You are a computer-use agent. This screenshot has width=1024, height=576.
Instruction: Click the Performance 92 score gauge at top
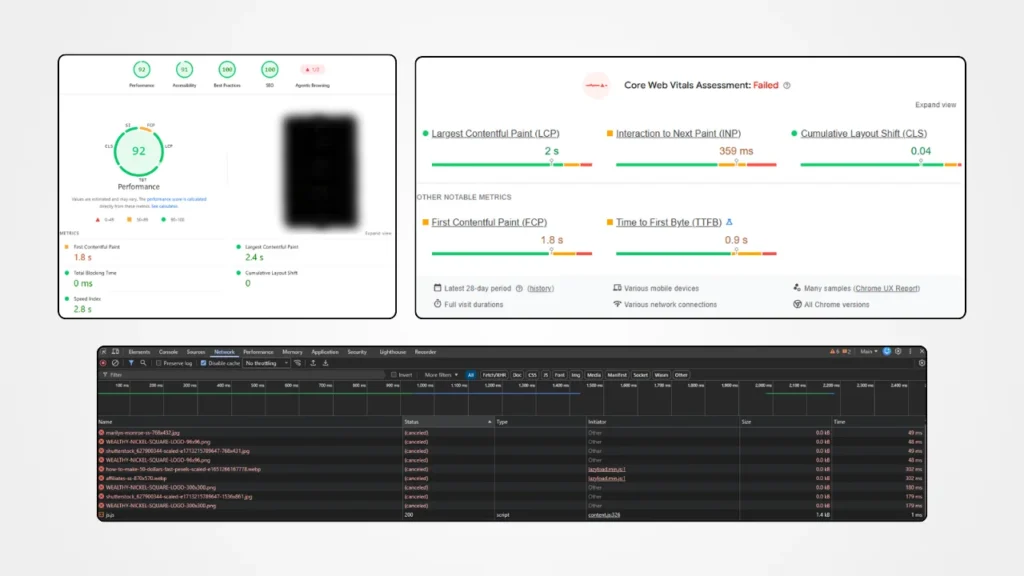click(x=142, y=70)
